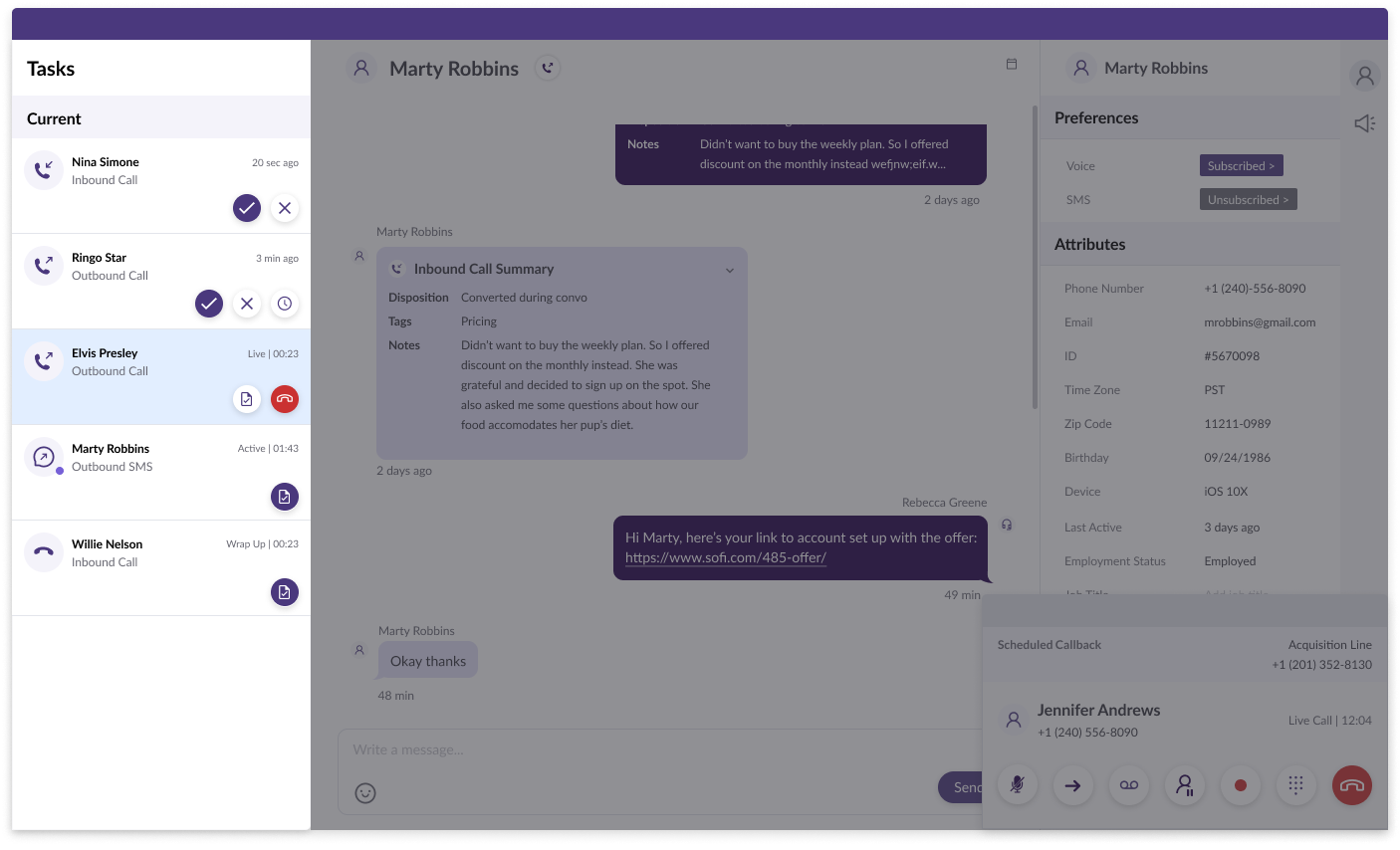This screenshot has height=850, width=1400.
Task: Transfer the Jennifer Andrews call
Action: [x=1073, y=785]
